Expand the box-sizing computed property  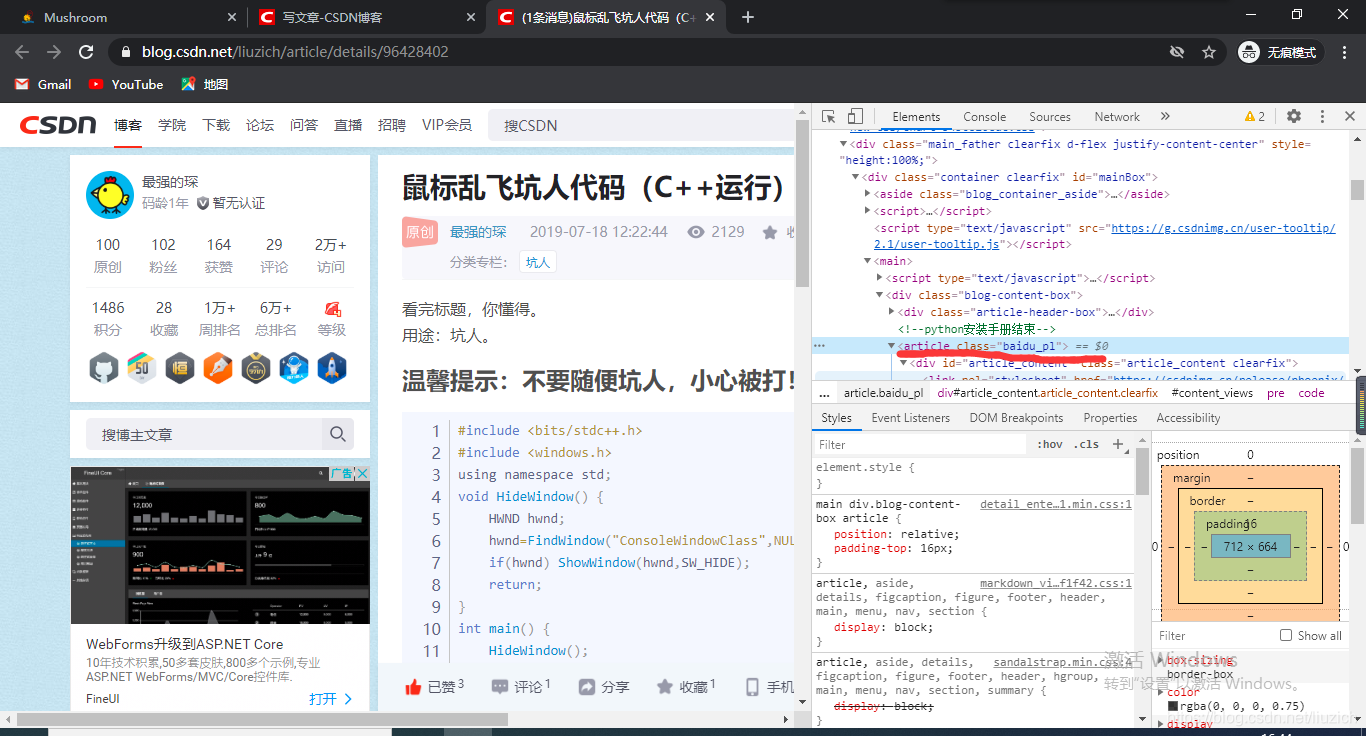pos(1162,660)
